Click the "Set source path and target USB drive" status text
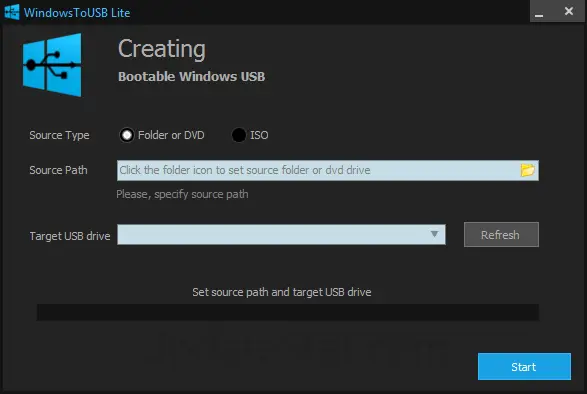Viewport: 587px width, 394px height. tap(282, 292)
